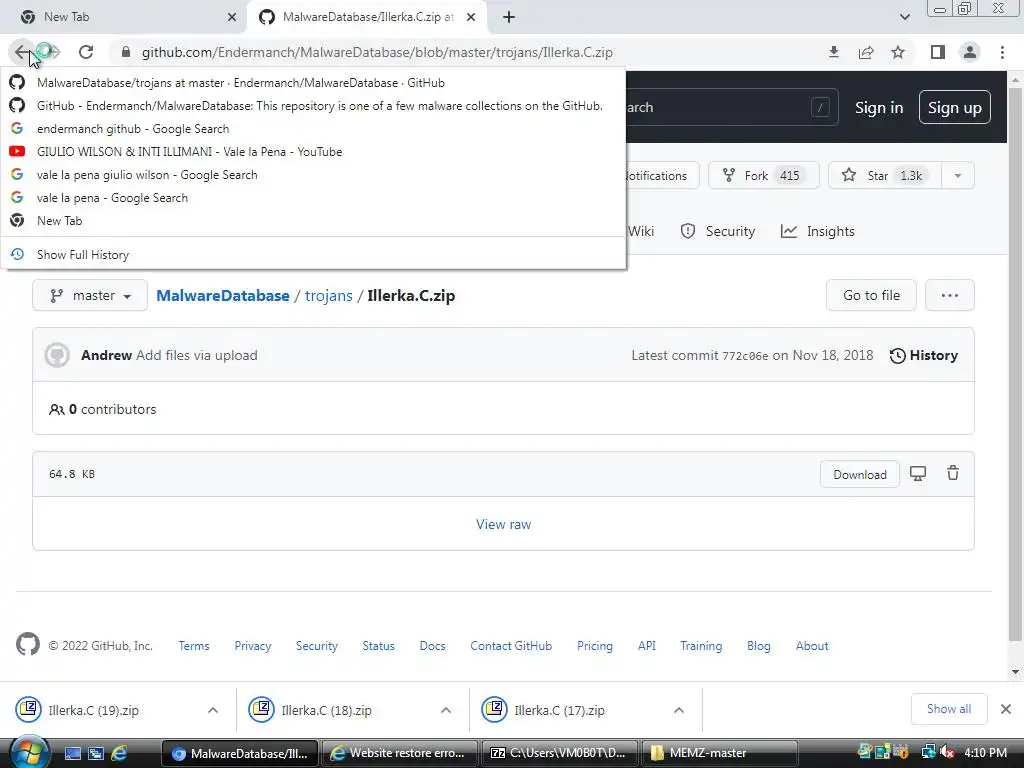Image resolution: width=1024 pixels, height=768 pixels.
Task: Click the Andrew author name
Action: (106, 355)
